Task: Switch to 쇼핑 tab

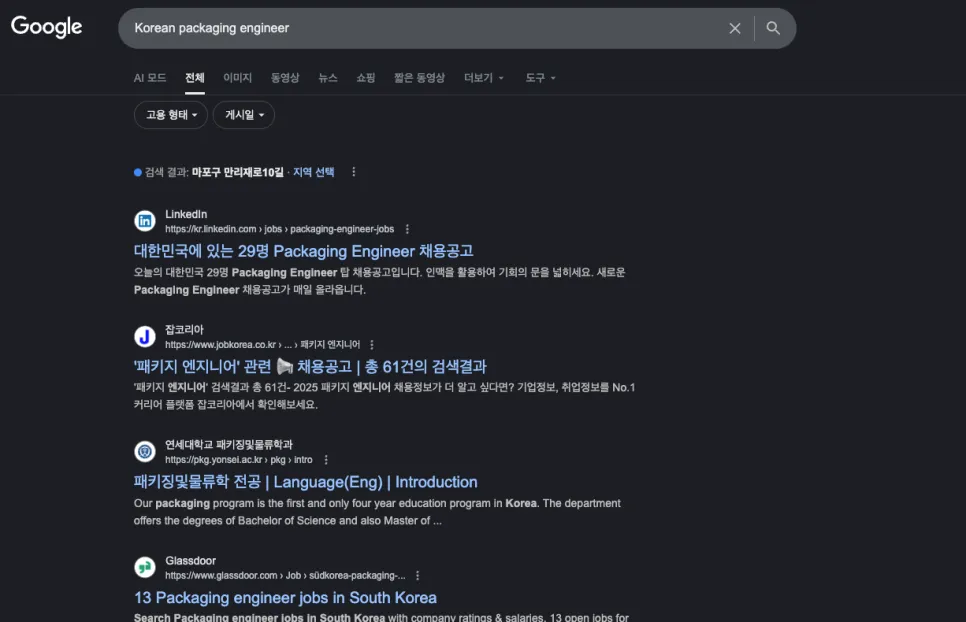Action: pyautogui.click(x=366, y=78)
